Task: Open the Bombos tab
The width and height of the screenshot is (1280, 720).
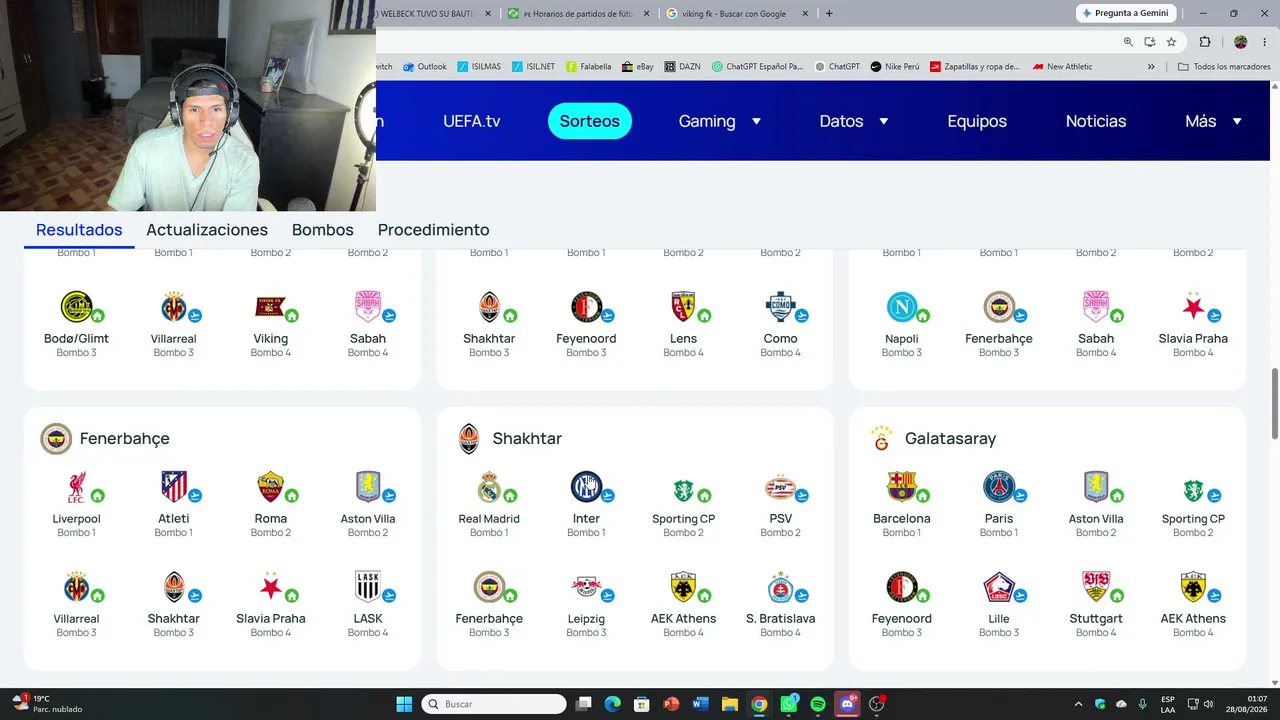Action: 323,230
